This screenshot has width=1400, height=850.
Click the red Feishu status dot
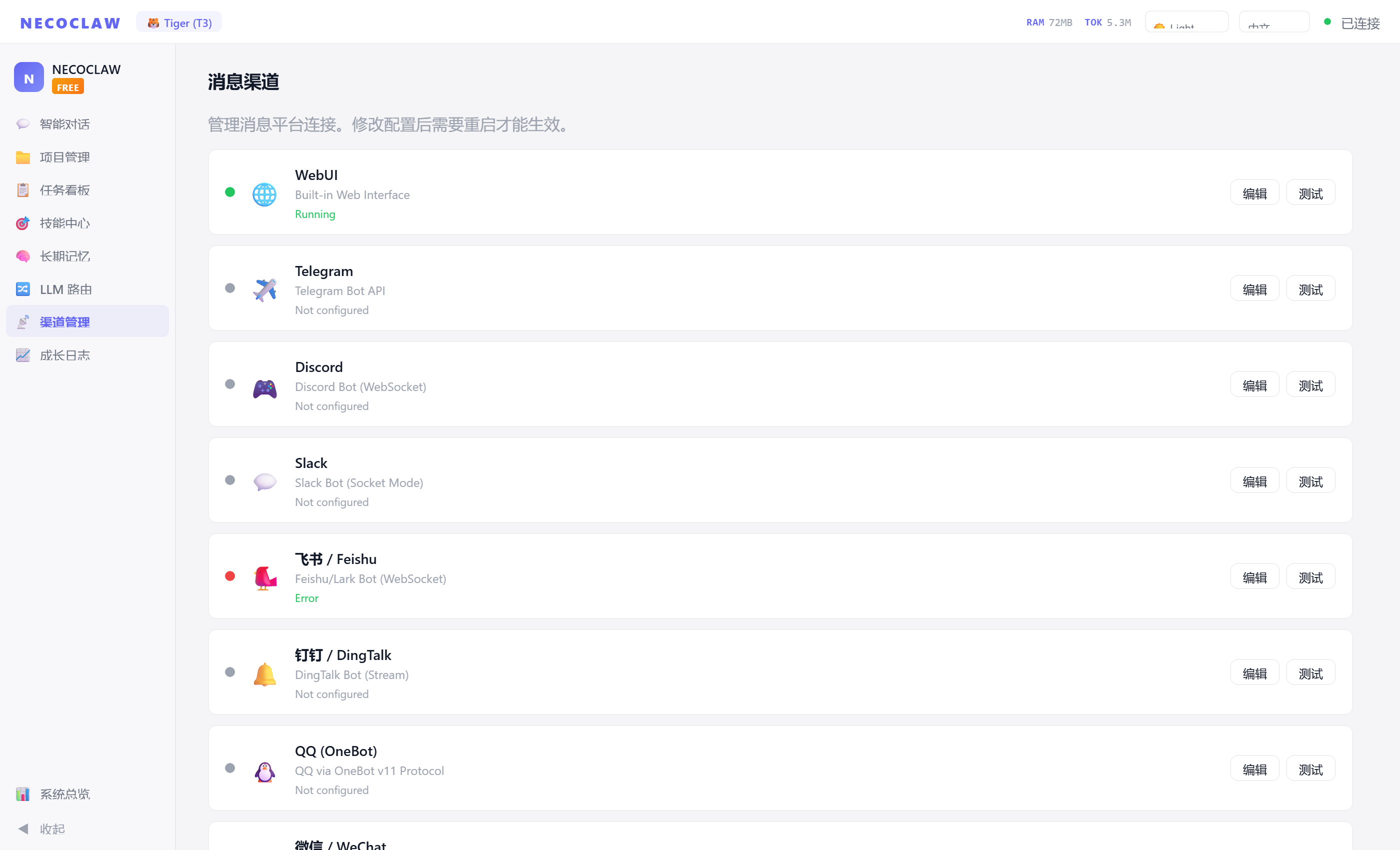(x=229, y=576)
